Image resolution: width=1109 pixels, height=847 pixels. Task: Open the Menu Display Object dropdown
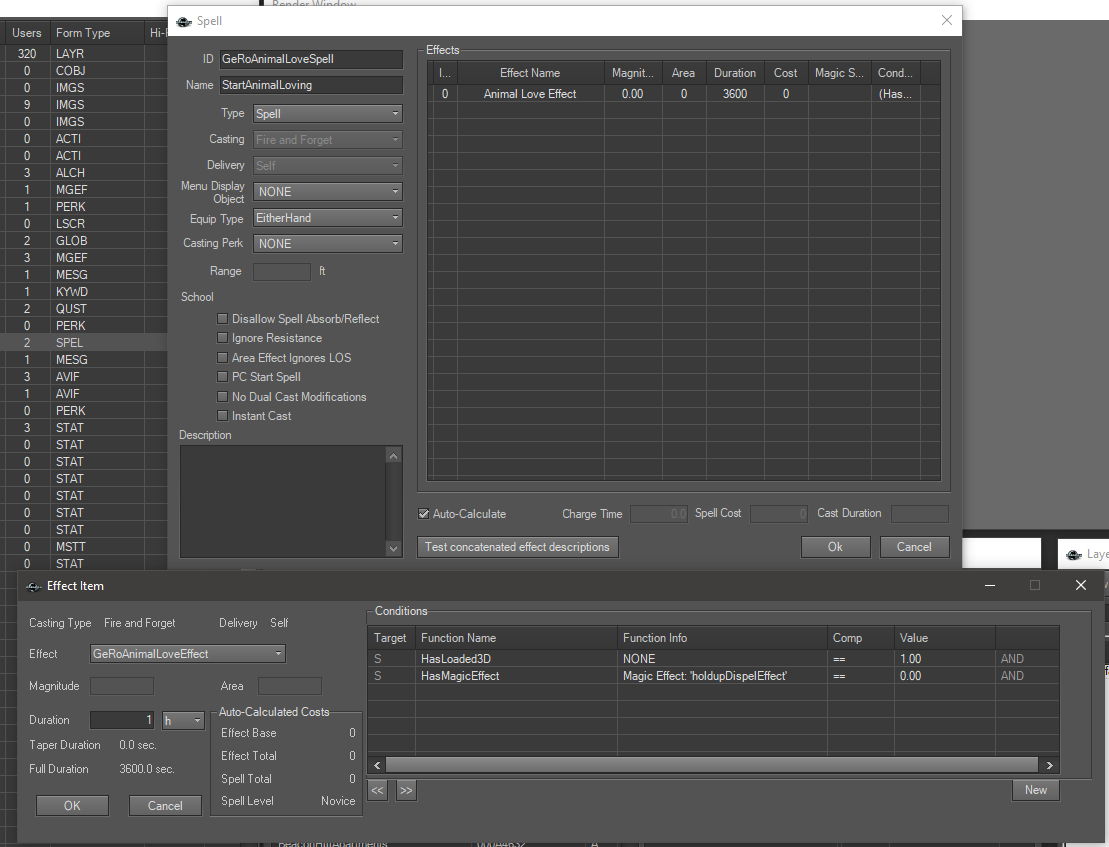(x=327, y=192)
